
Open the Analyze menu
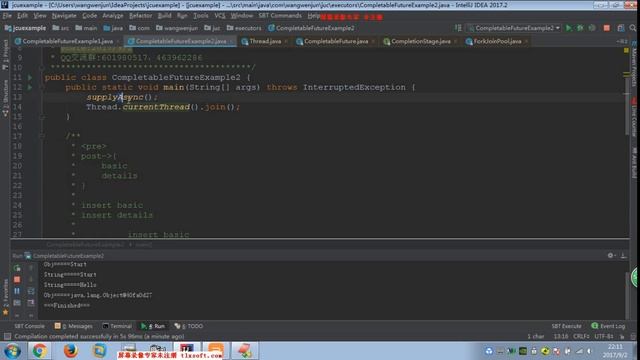point(113,16)
